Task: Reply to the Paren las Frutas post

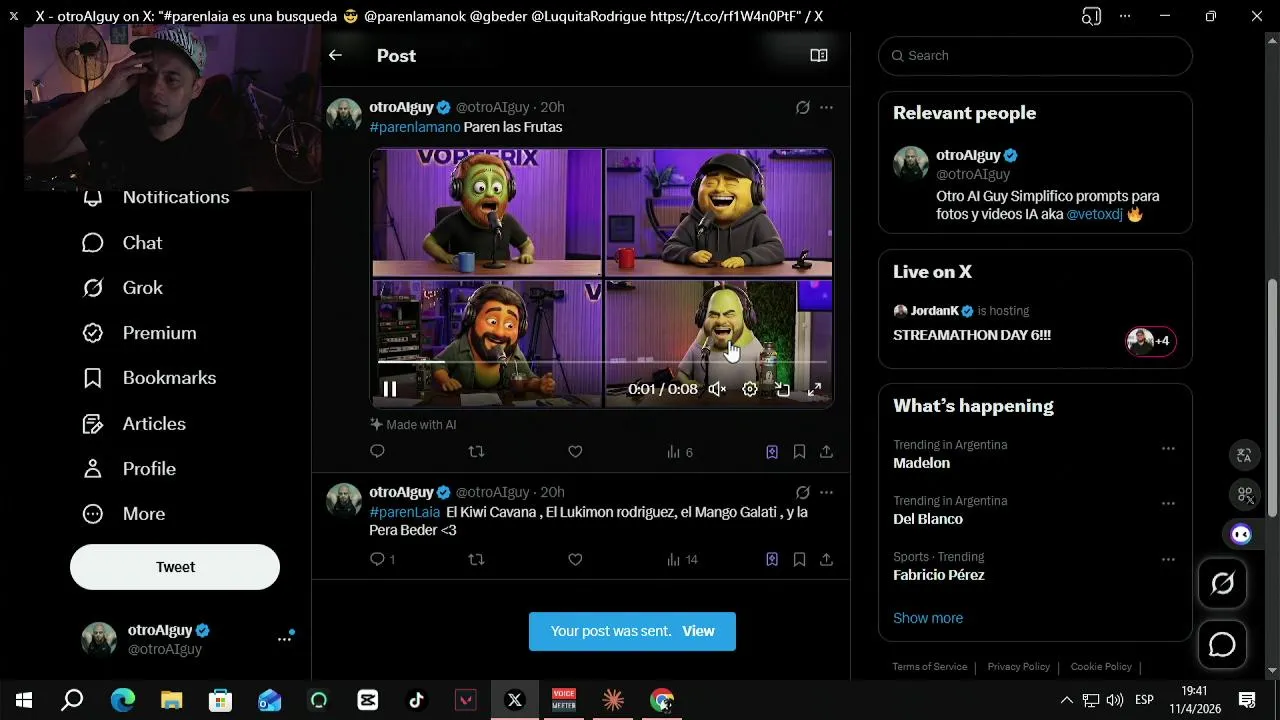Action: (x=377, y=452)
